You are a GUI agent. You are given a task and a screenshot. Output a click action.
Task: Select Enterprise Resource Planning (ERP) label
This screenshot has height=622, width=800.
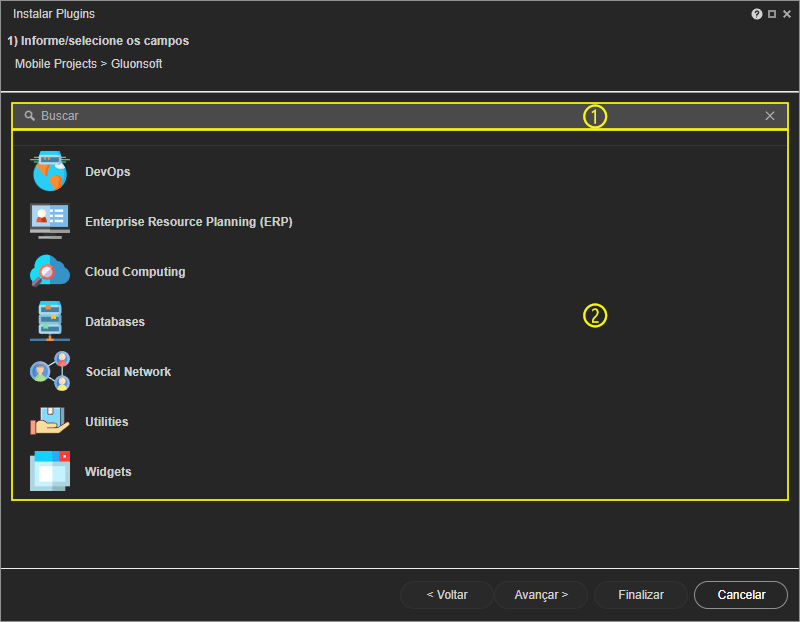pyautogui.click(x=189, y=222)
